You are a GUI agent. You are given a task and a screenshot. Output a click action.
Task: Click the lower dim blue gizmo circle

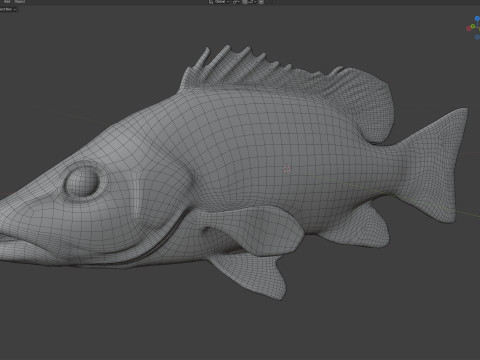pos(477,37)
